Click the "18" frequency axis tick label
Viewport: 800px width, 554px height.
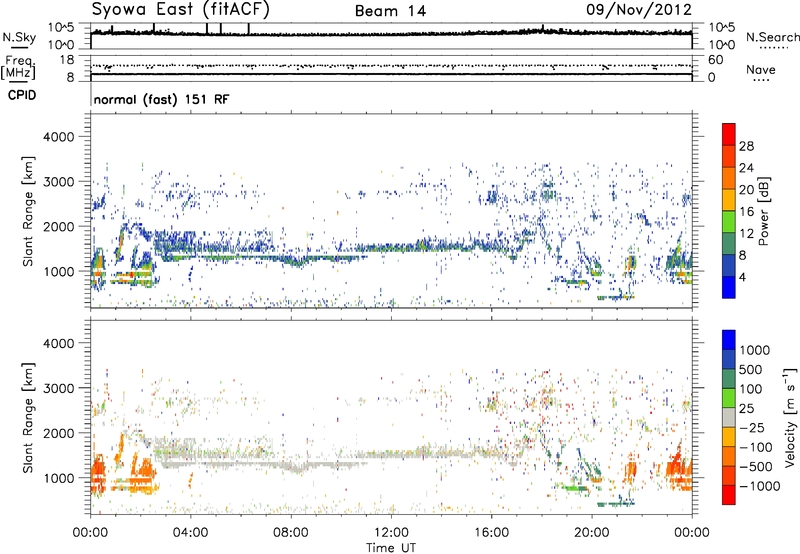pos(67,60)
